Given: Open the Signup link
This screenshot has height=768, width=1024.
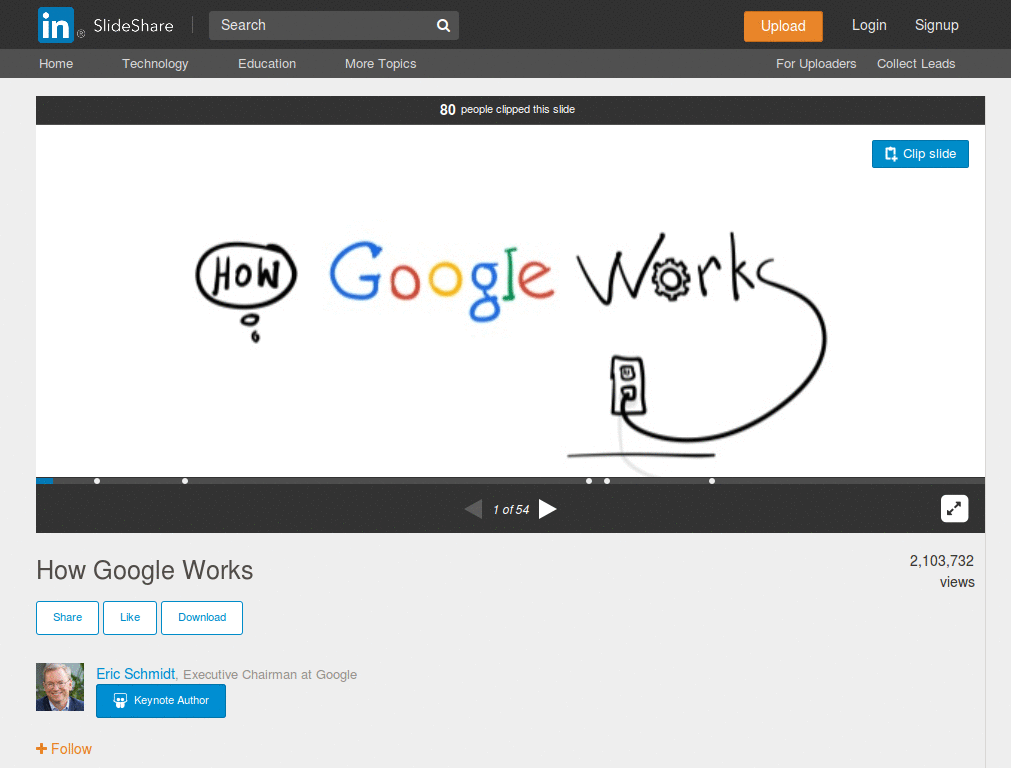Looking at the screenshot, I should [936, 25].
